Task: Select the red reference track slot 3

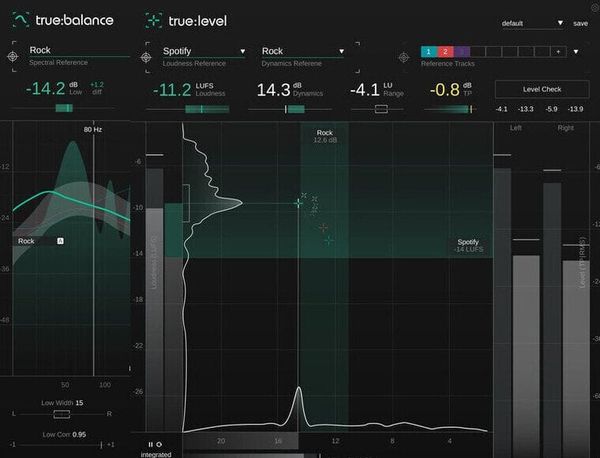Action: [x=463, y=51]
